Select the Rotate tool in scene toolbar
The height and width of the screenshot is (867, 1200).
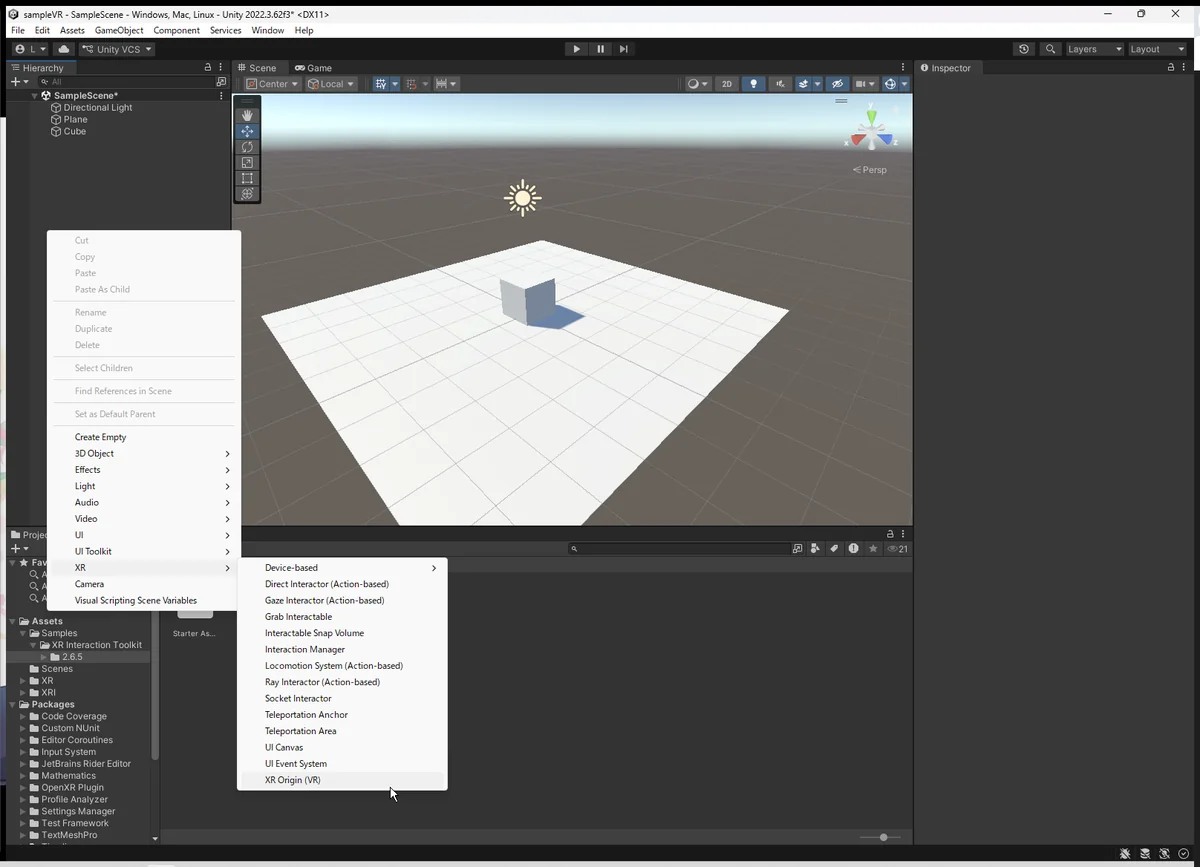pos(247,147)
